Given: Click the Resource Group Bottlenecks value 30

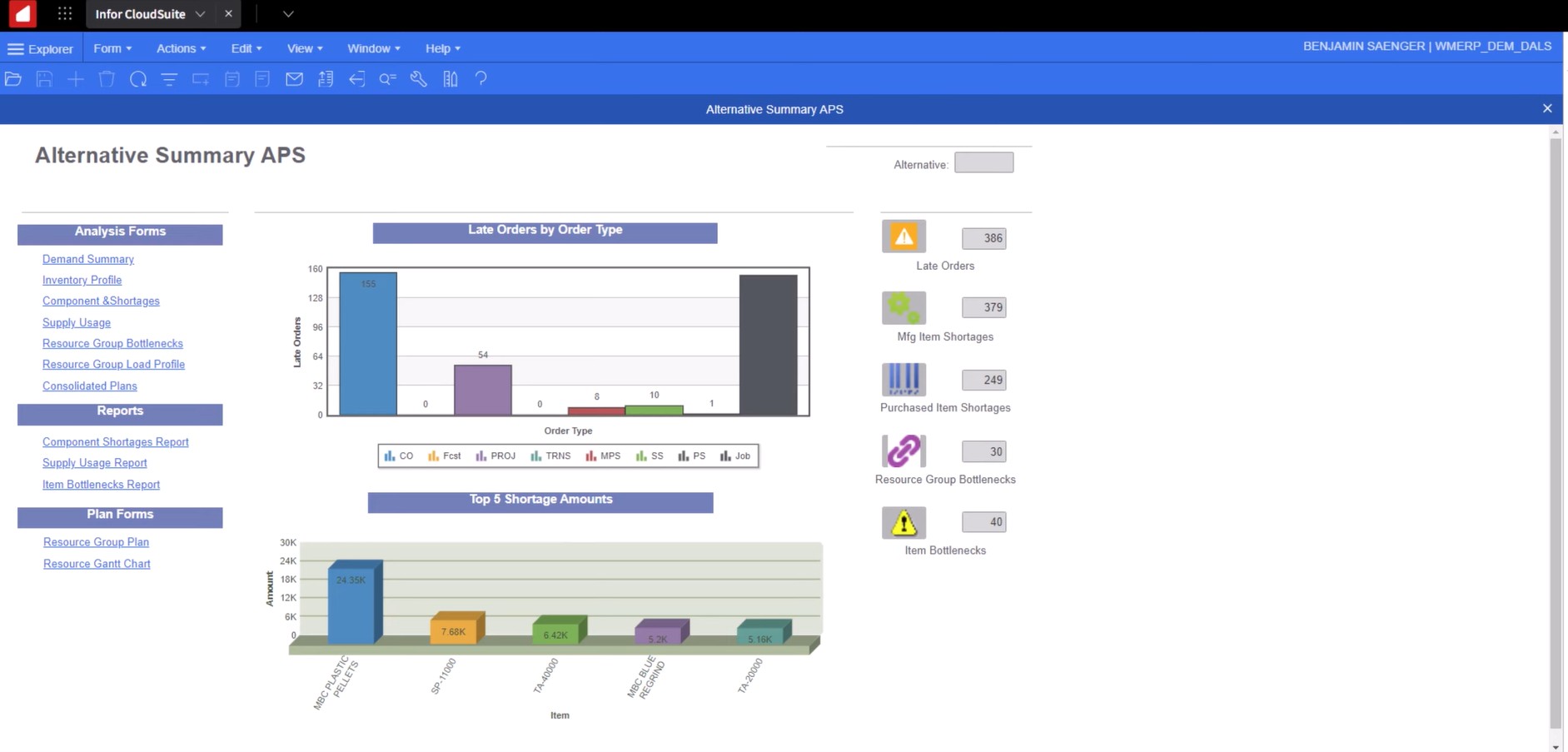Looking at the screenshot, I should point(983,451).
